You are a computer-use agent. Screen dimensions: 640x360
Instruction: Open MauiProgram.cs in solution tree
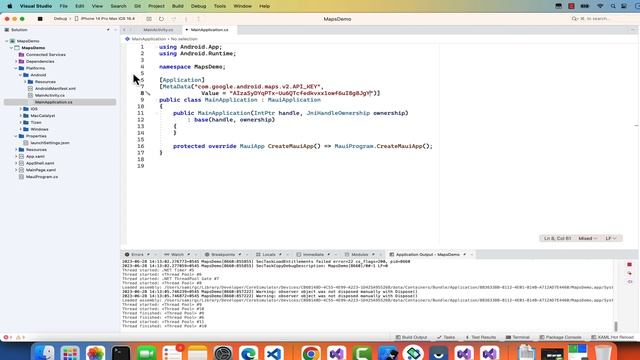(42, 177)
